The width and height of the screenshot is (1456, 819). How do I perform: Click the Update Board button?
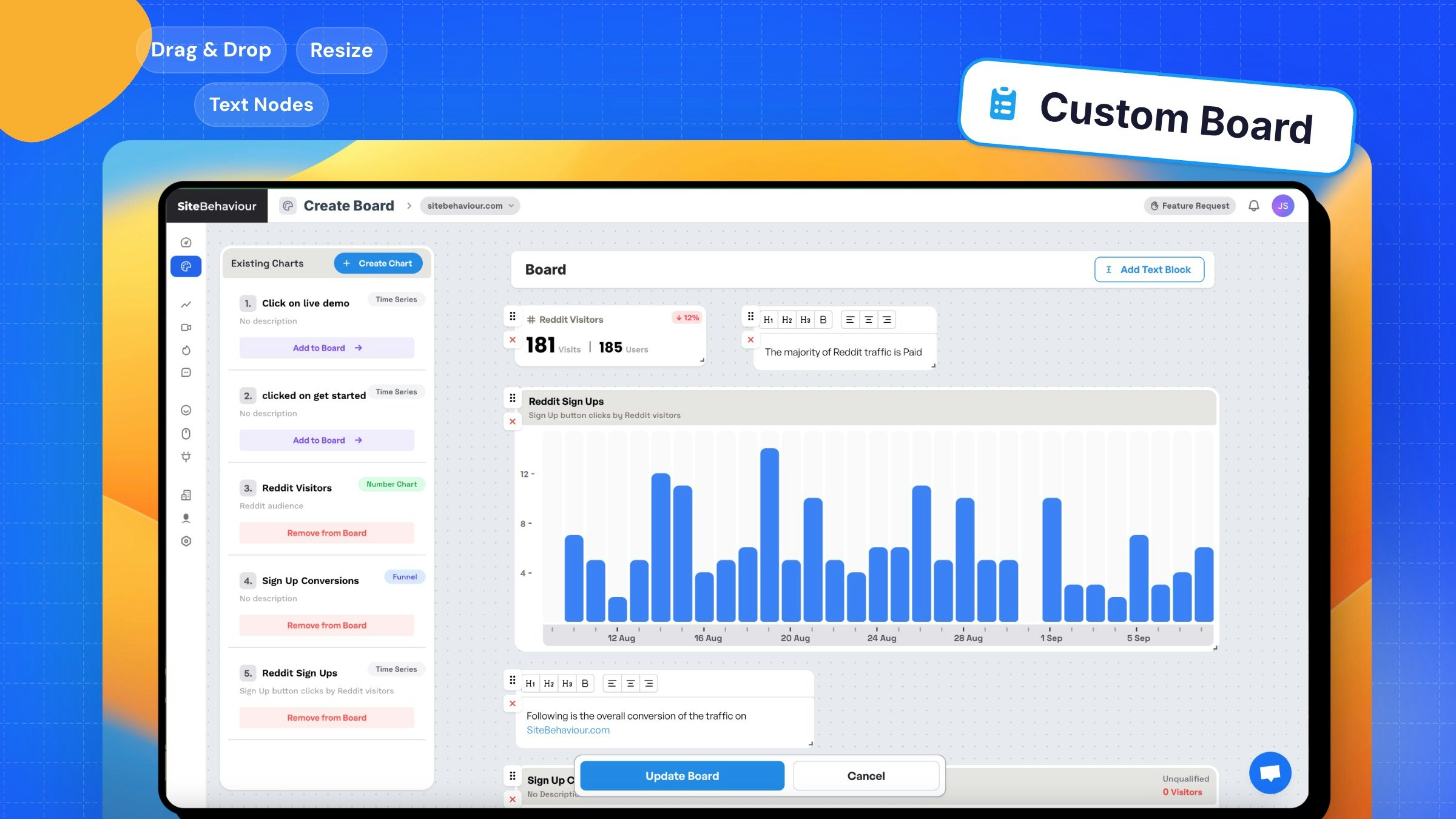682,776
